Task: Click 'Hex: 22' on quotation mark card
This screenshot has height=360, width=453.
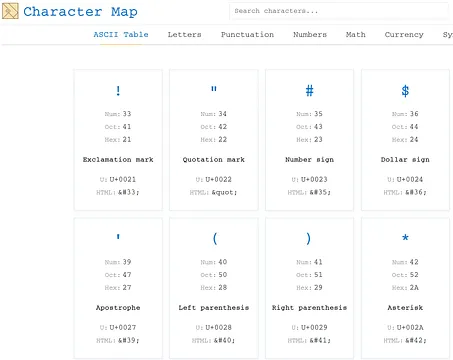Action: [214, 140]
